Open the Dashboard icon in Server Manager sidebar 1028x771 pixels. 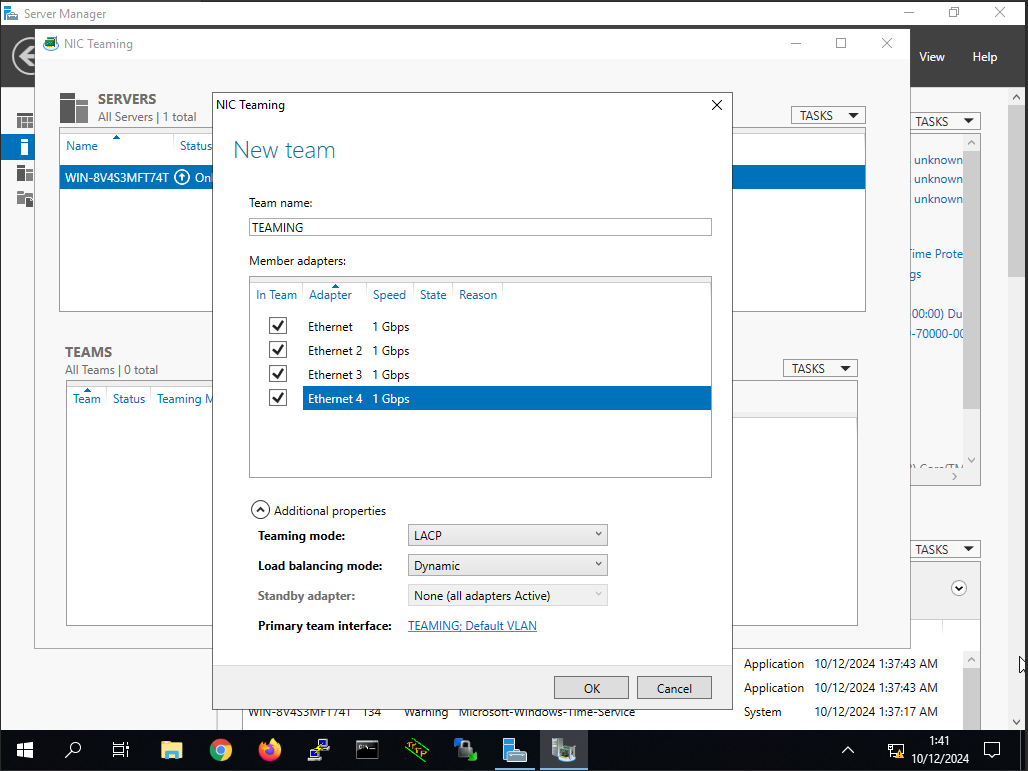click(24, 121)
